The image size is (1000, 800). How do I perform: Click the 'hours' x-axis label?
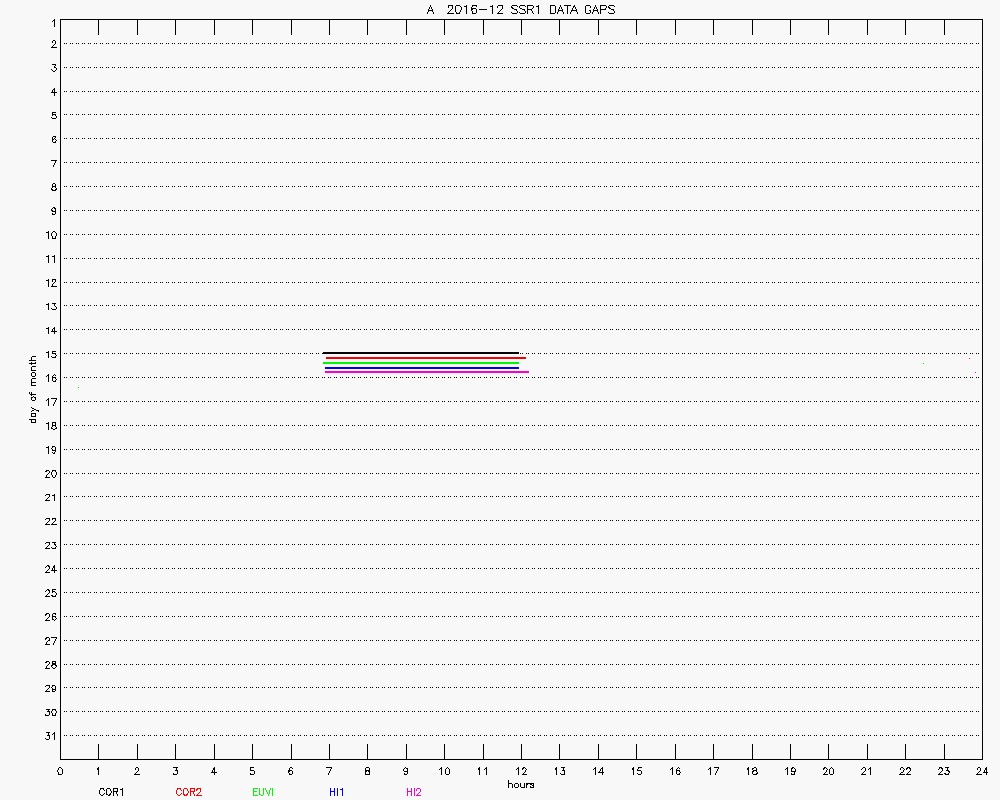click(520, 785)
